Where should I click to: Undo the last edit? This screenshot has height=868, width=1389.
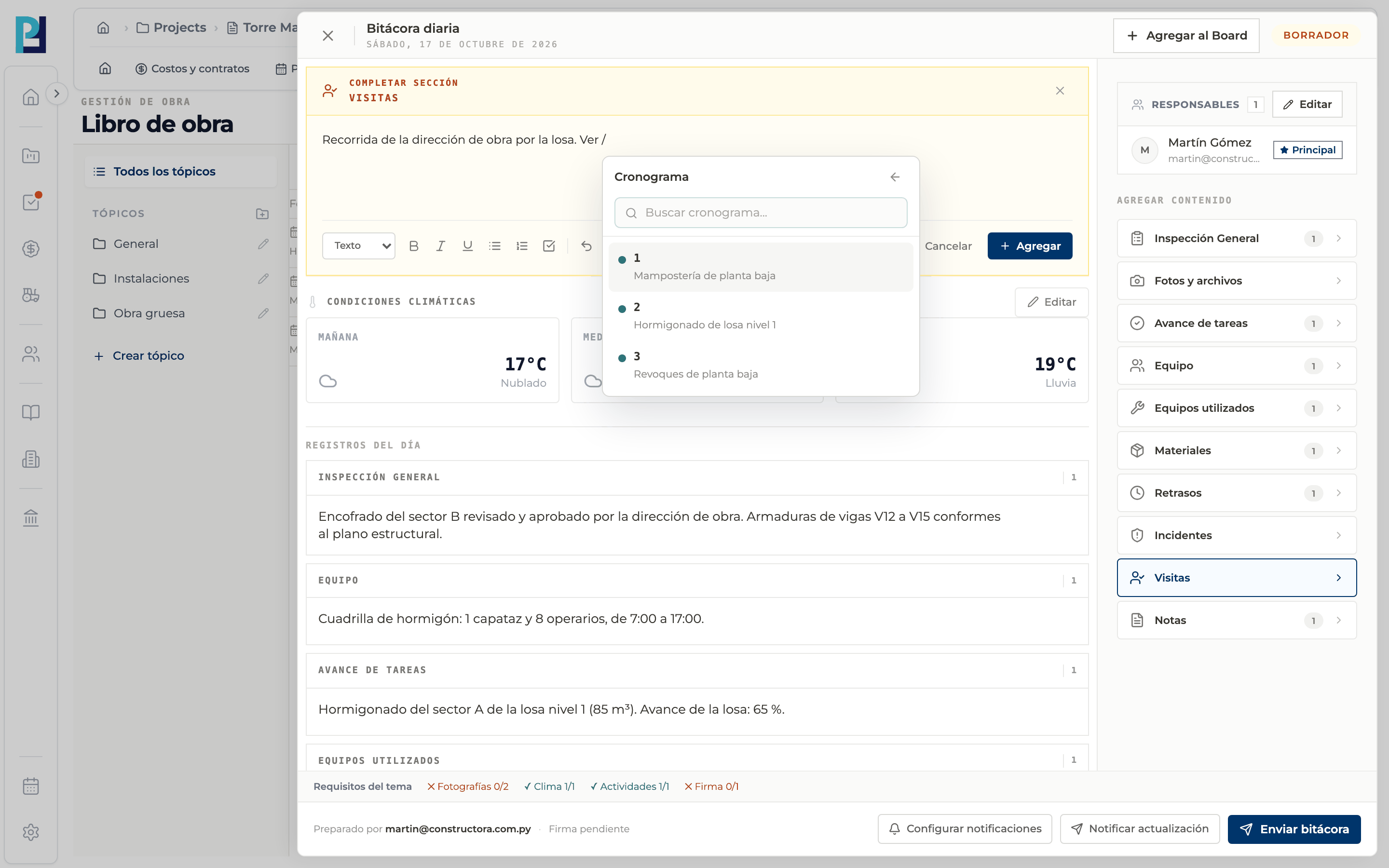click(586, 246)
